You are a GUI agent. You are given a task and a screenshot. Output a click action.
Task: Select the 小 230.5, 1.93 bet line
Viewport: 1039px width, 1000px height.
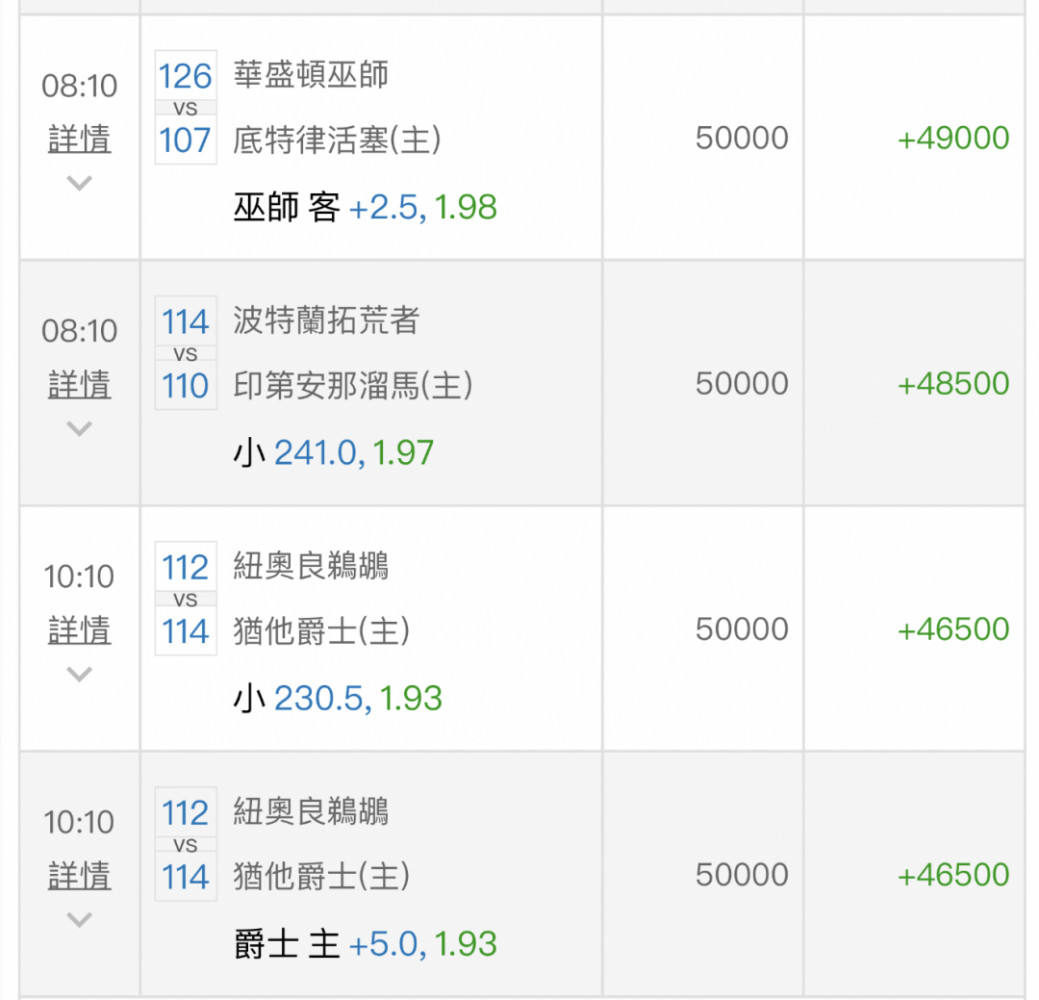tap(338, 698)
